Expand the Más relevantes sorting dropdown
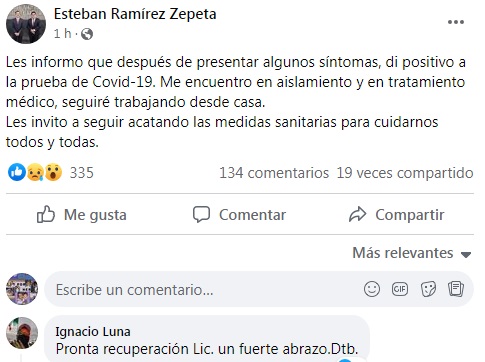This screenshot has width=485, height=362. (412, 253)
